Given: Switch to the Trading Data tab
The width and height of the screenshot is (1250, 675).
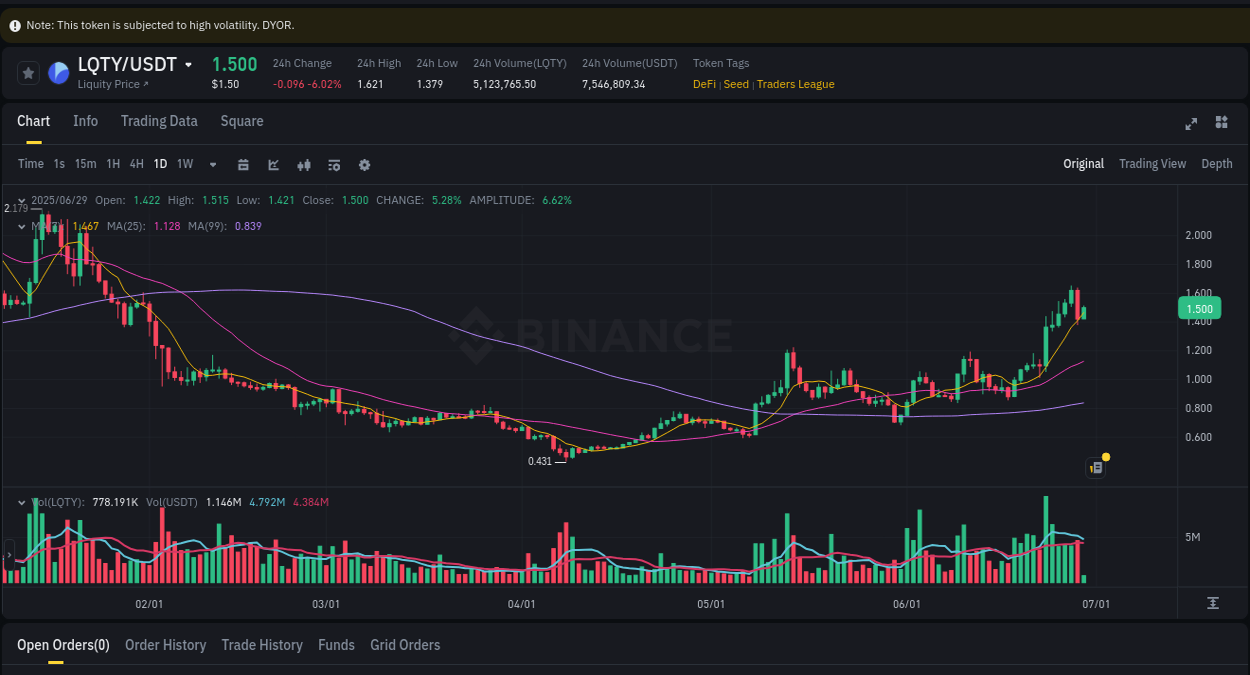Looking at the screenshot, I should click(x=159, y=120).
